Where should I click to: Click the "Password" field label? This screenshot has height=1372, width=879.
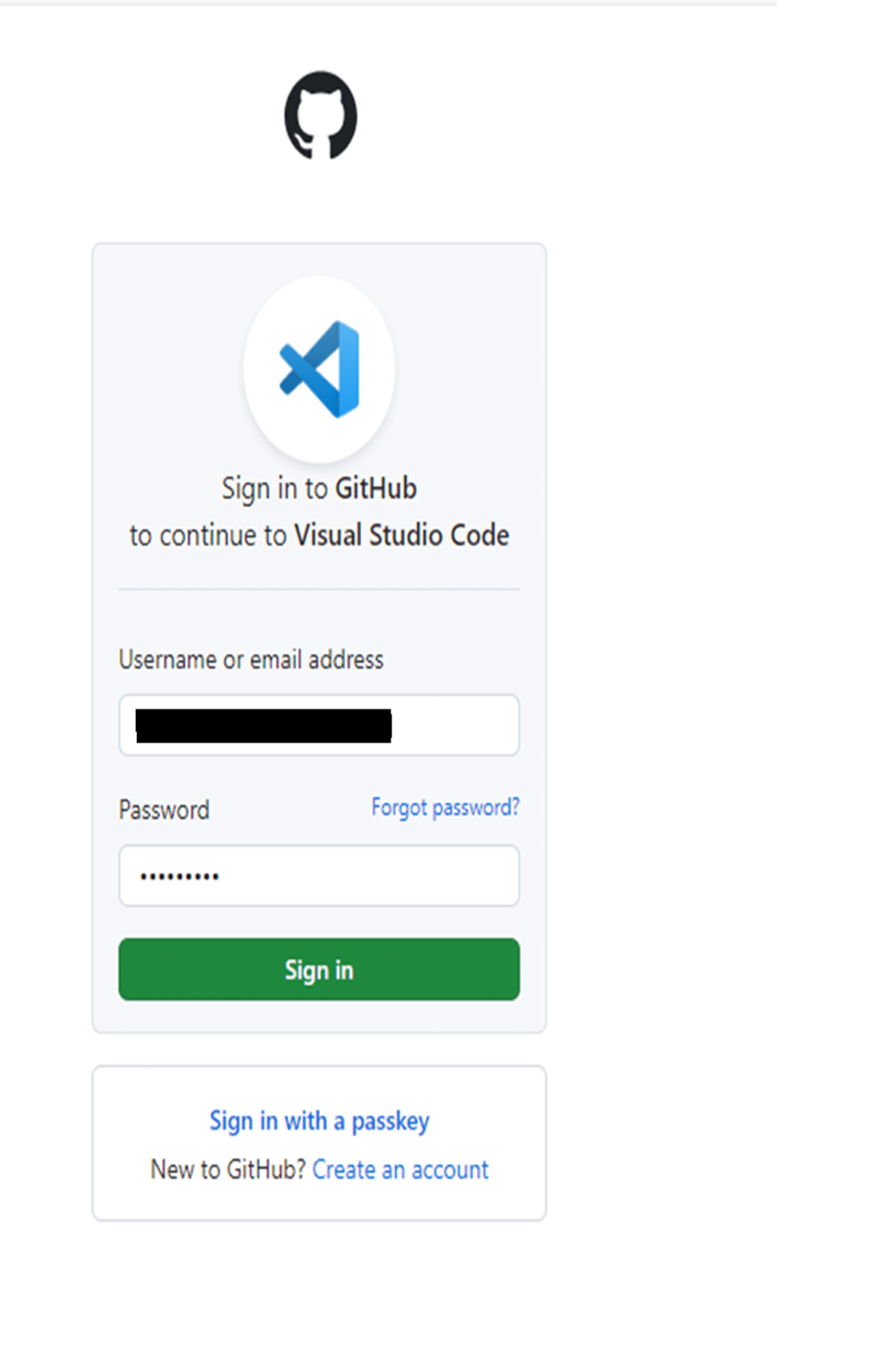point(164,810)
